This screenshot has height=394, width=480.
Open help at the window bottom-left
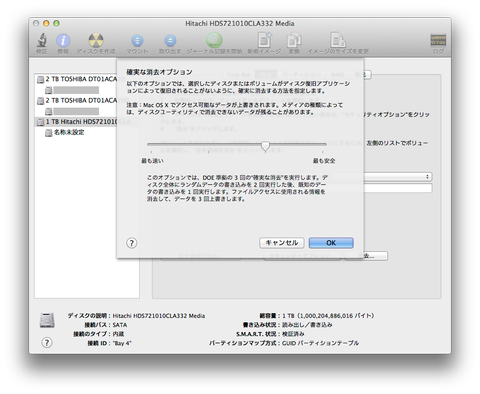click(47, 342)
